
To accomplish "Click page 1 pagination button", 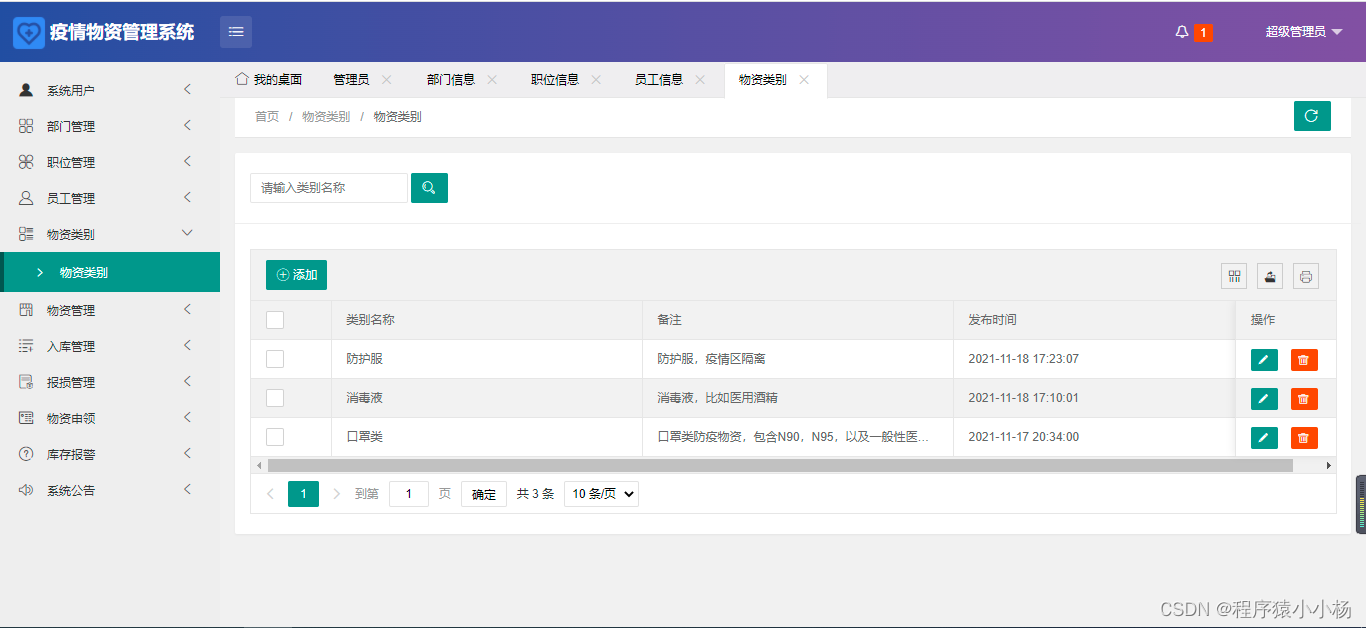I will [x=303, y=494].
